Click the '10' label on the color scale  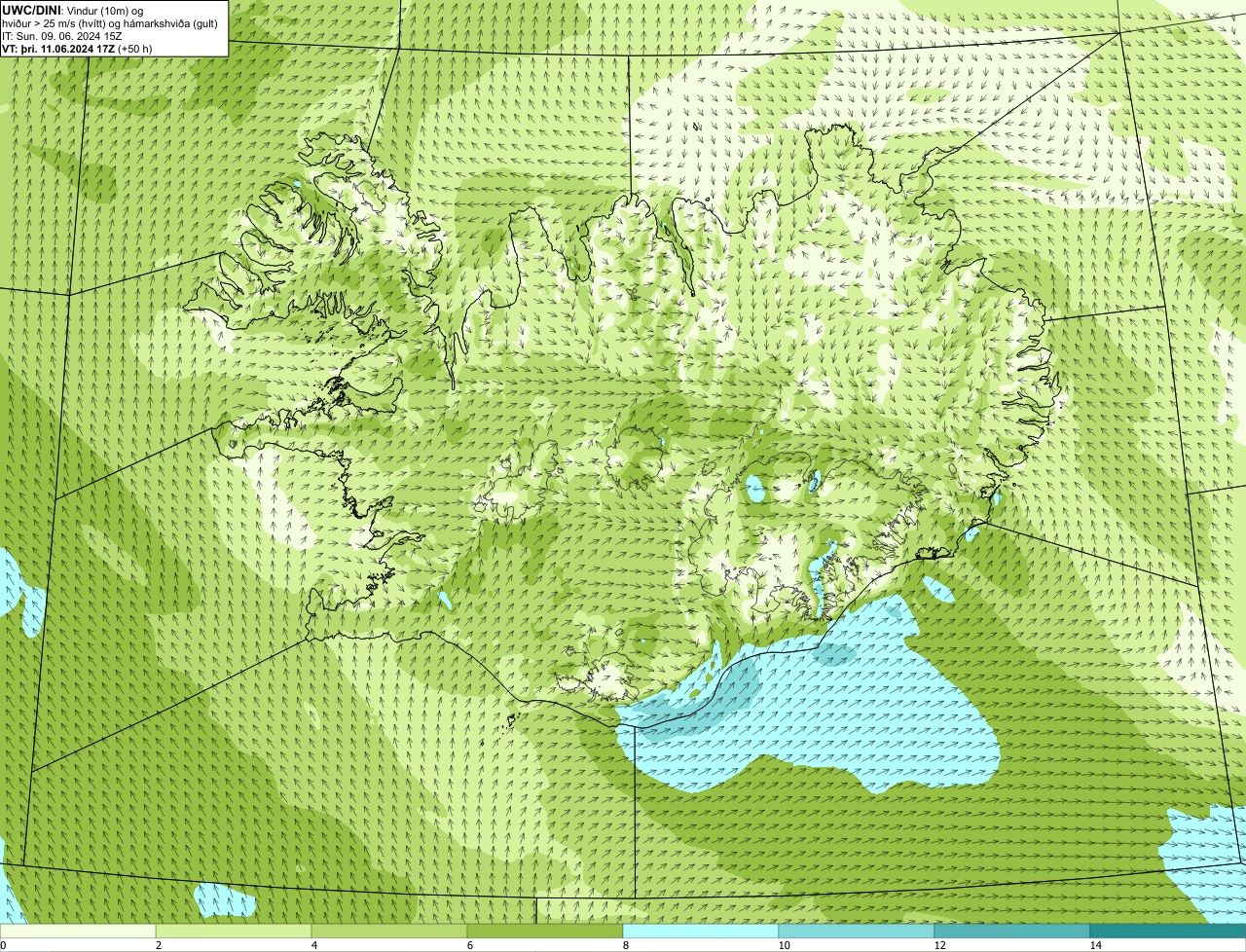point(784,945)
